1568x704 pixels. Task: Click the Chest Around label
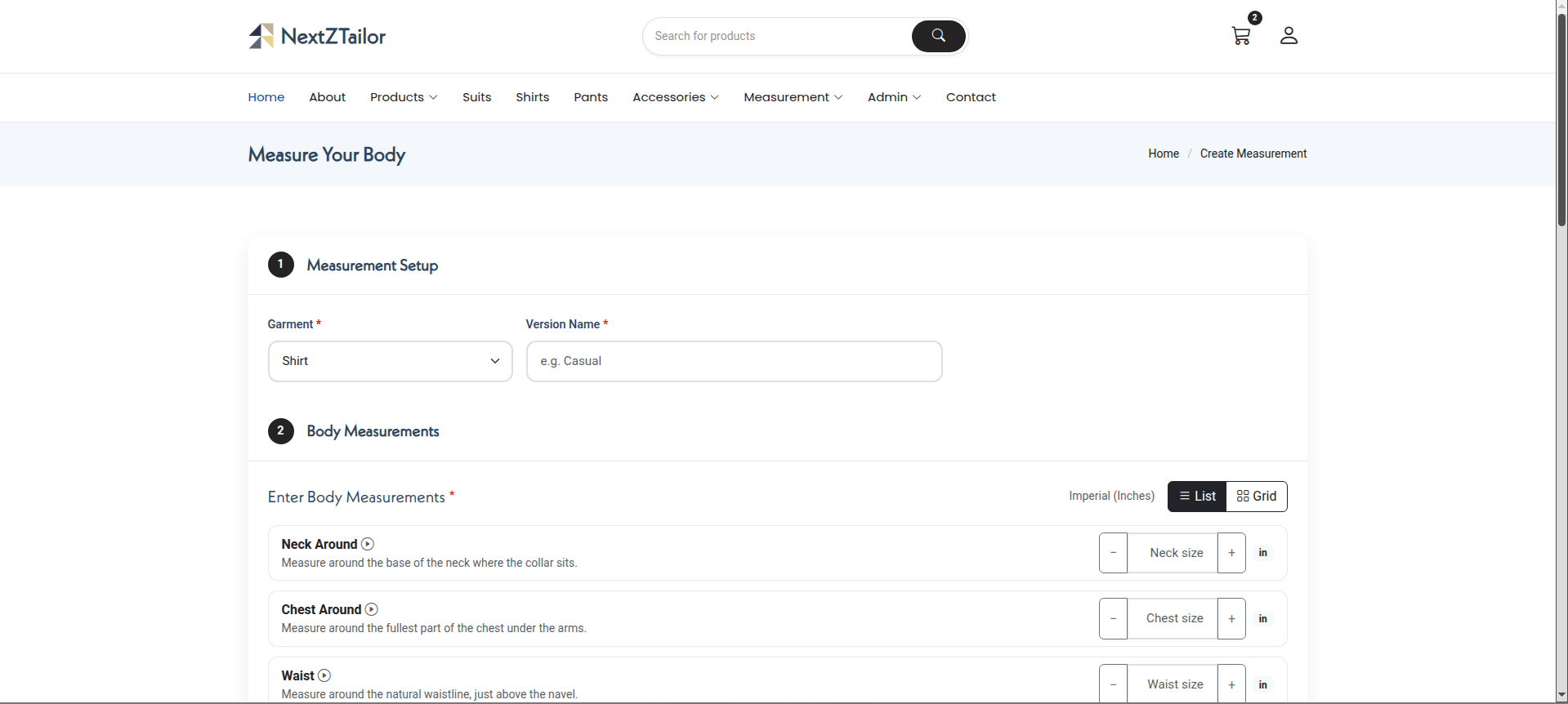point(321,609)
